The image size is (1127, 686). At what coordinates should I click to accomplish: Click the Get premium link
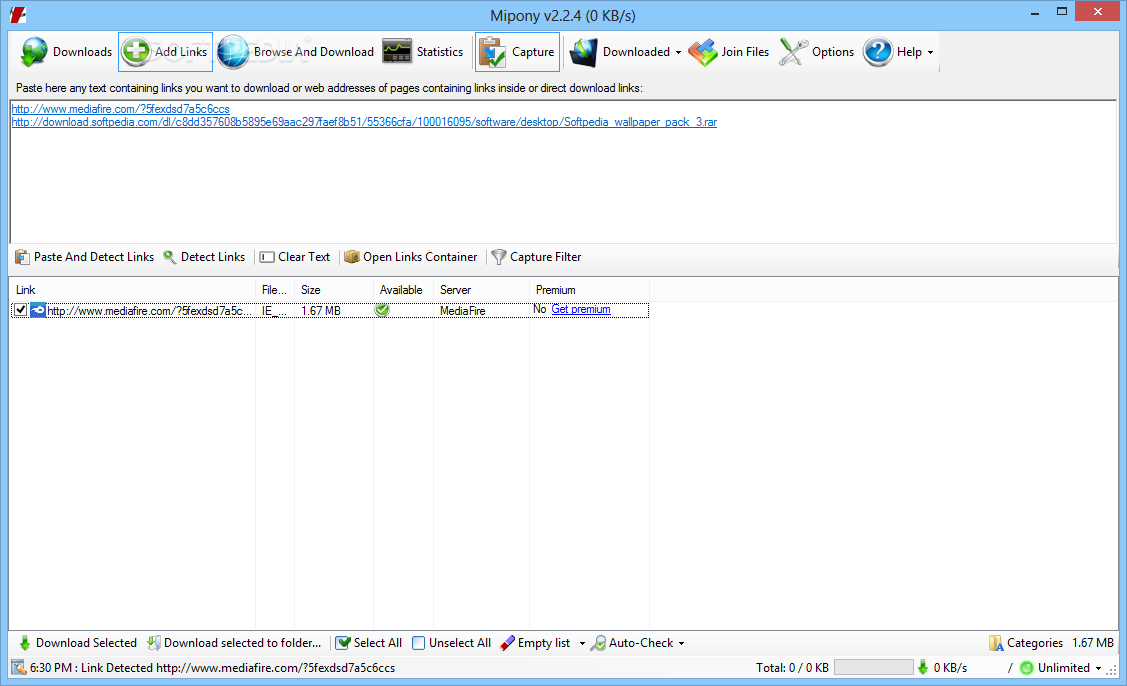click(x=581, y=309)
